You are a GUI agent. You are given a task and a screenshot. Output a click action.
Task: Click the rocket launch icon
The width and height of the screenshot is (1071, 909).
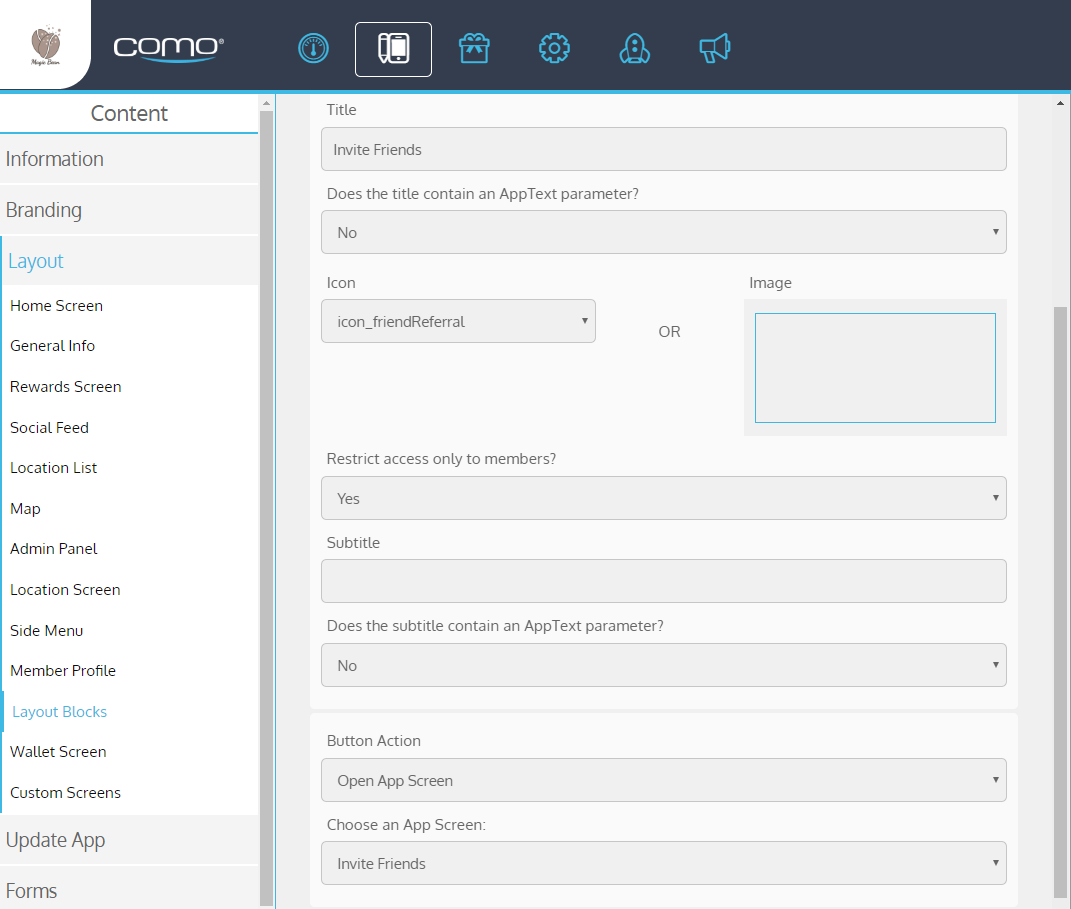coord(634,49)
